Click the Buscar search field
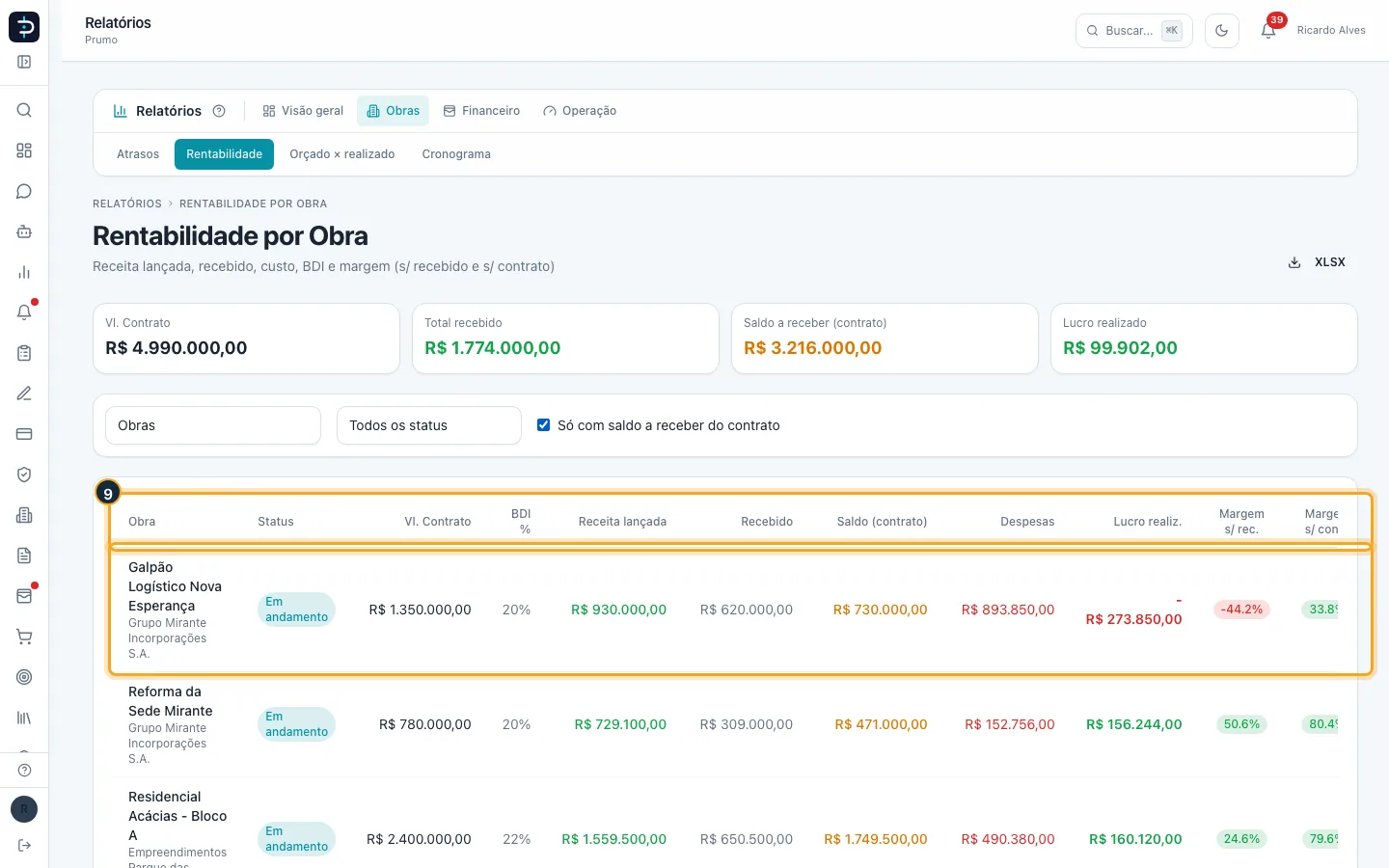The height and width of the screenshot is (868, 1389). click(1134, 31)
